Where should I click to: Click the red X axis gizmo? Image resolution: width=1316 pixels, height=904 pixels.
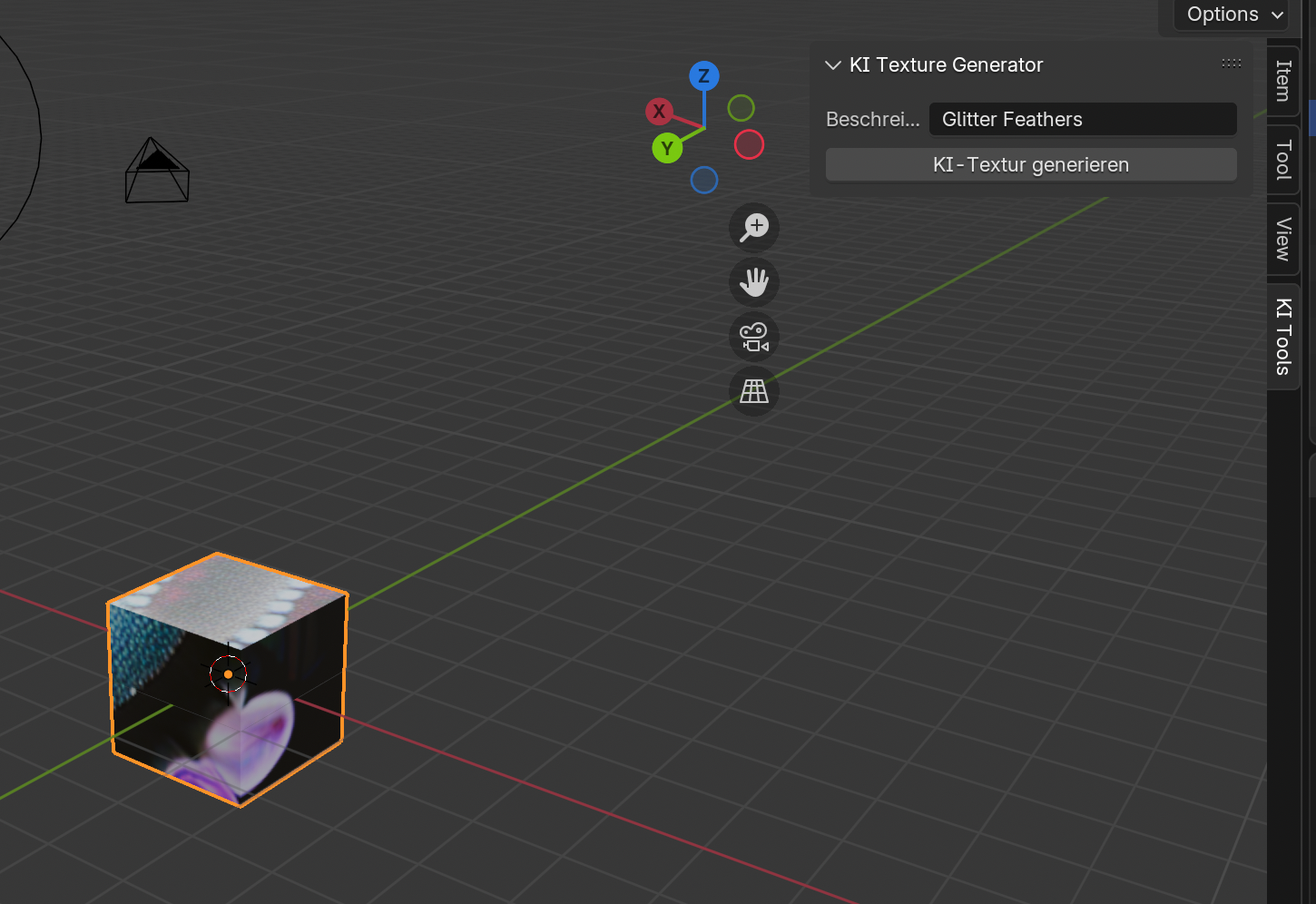pos(659,112)
